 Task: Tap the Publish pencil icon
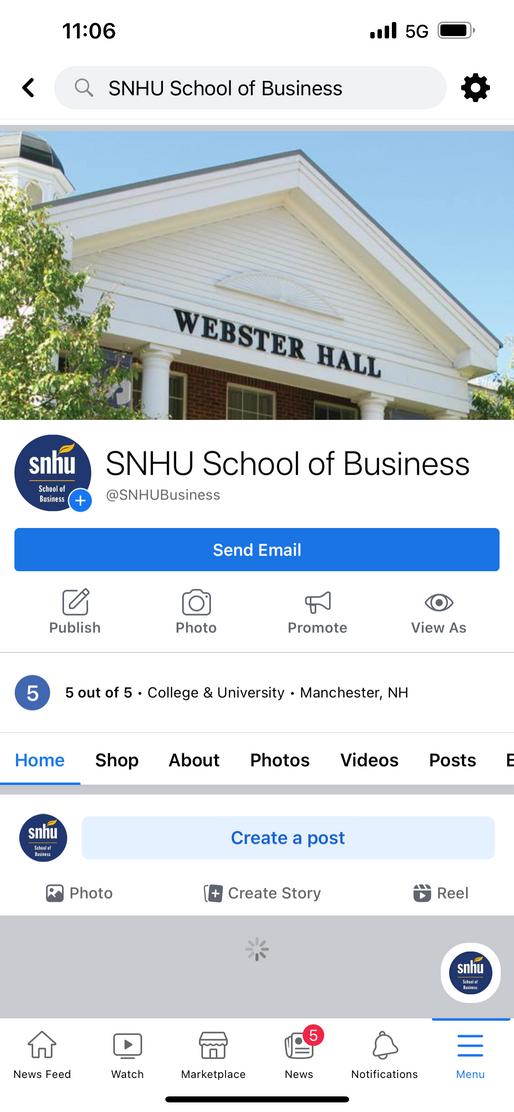click(75, 602)
